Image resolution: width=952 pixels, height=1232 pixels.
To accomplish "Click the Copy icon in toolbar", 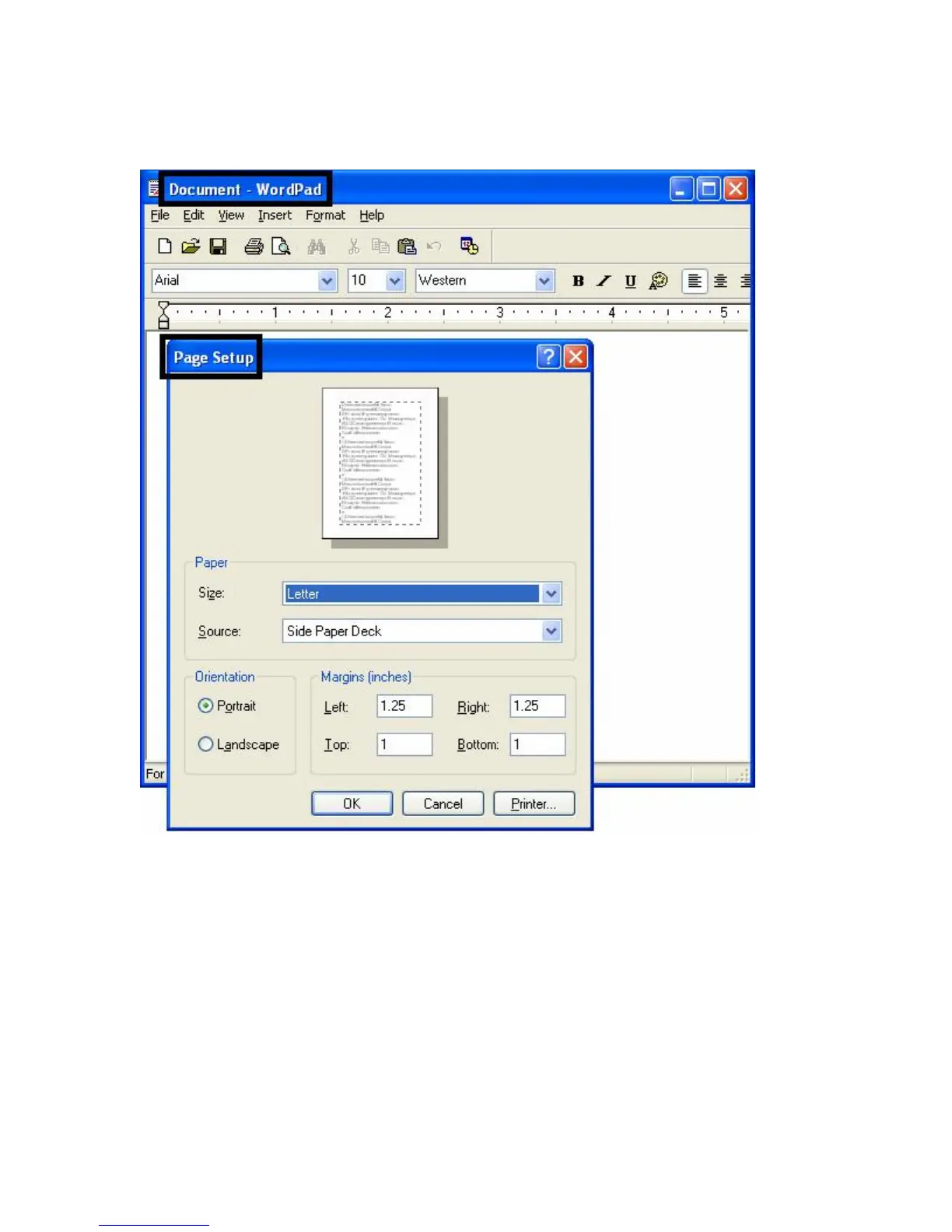I will [380, 247].
